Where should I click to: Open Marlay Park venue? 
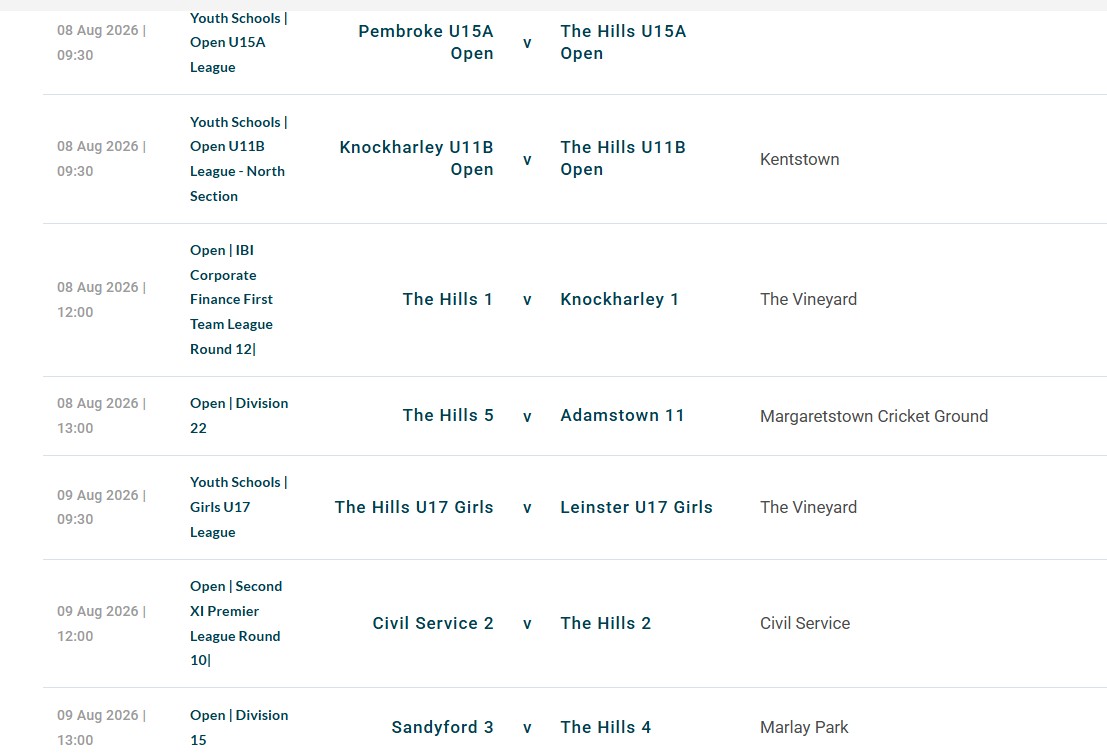coord(804,727)
